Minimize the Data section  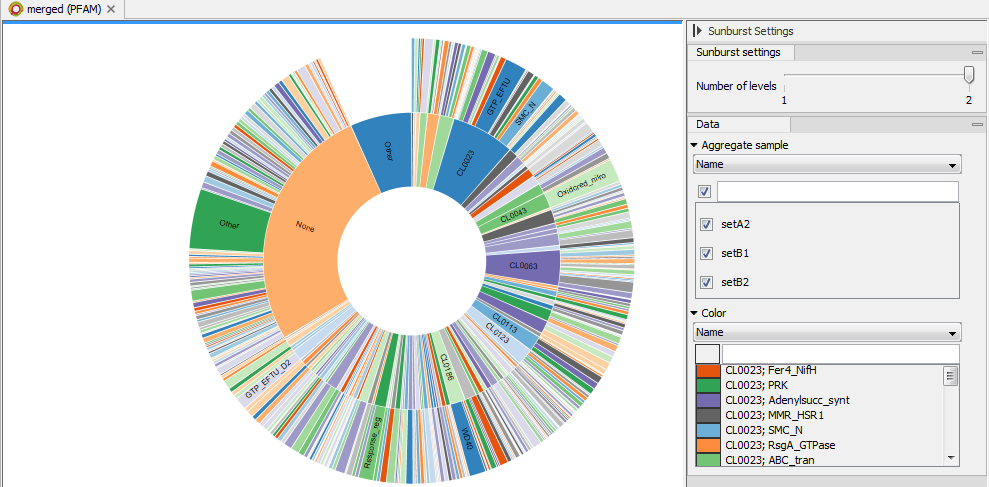[x=976, y=124]
